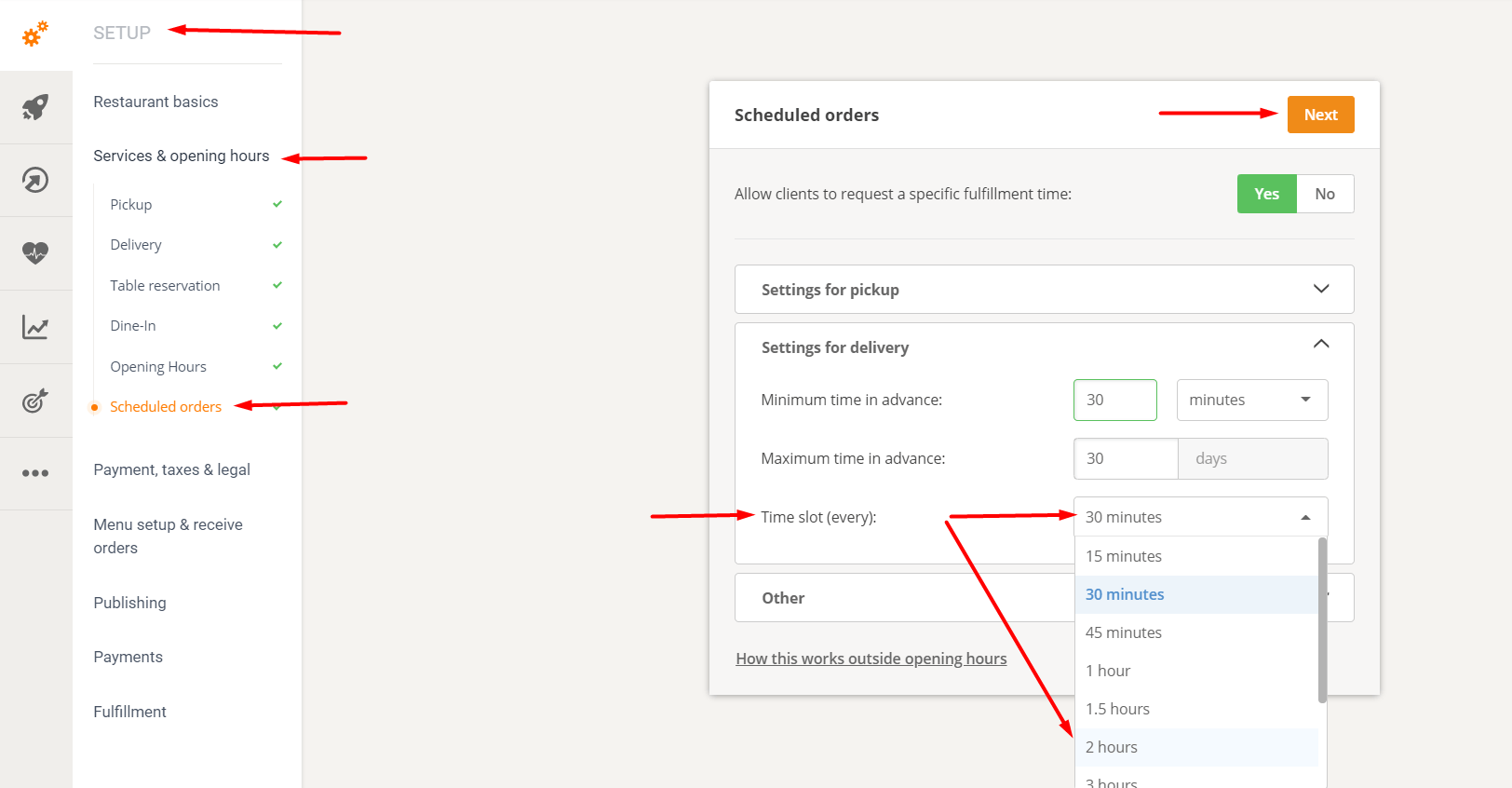Open How this works outside opening hours link
The image size is (1512, 788).
tap(871, 659)
